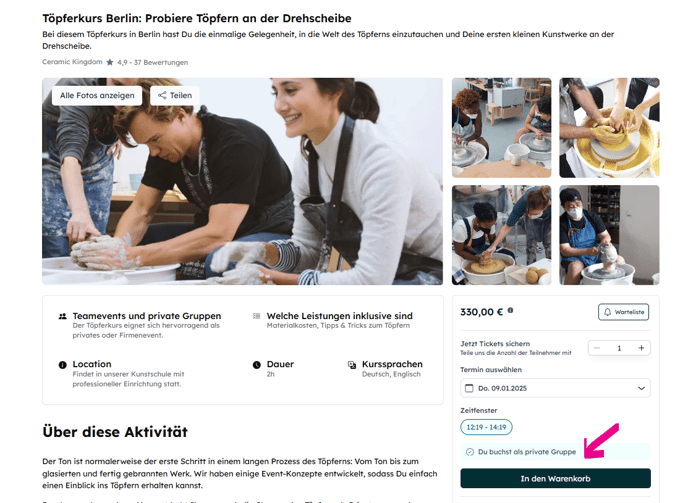Image resolution: width=688 pixels, height=503 pixels.
Task: Decrease the ticket count with the minus button
Action: coord(597,348)
